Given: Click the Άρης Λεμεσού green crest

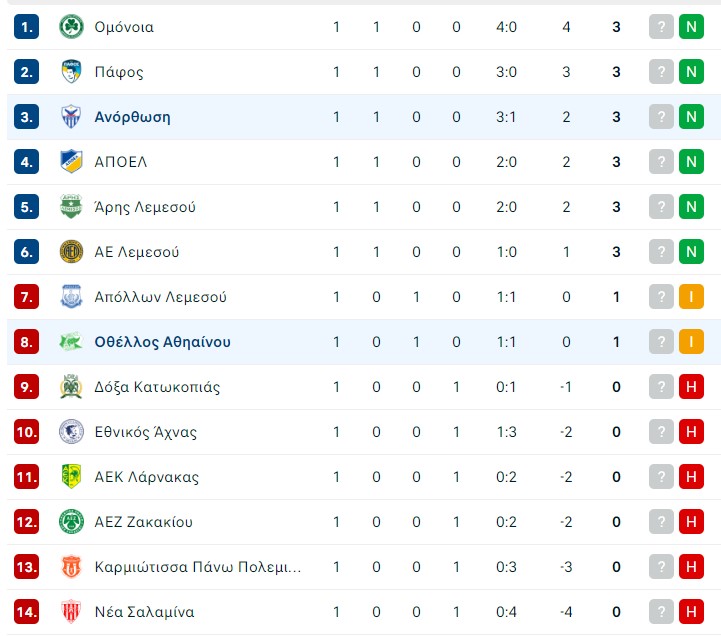Looking at the screenshot, I should point(71,207).
